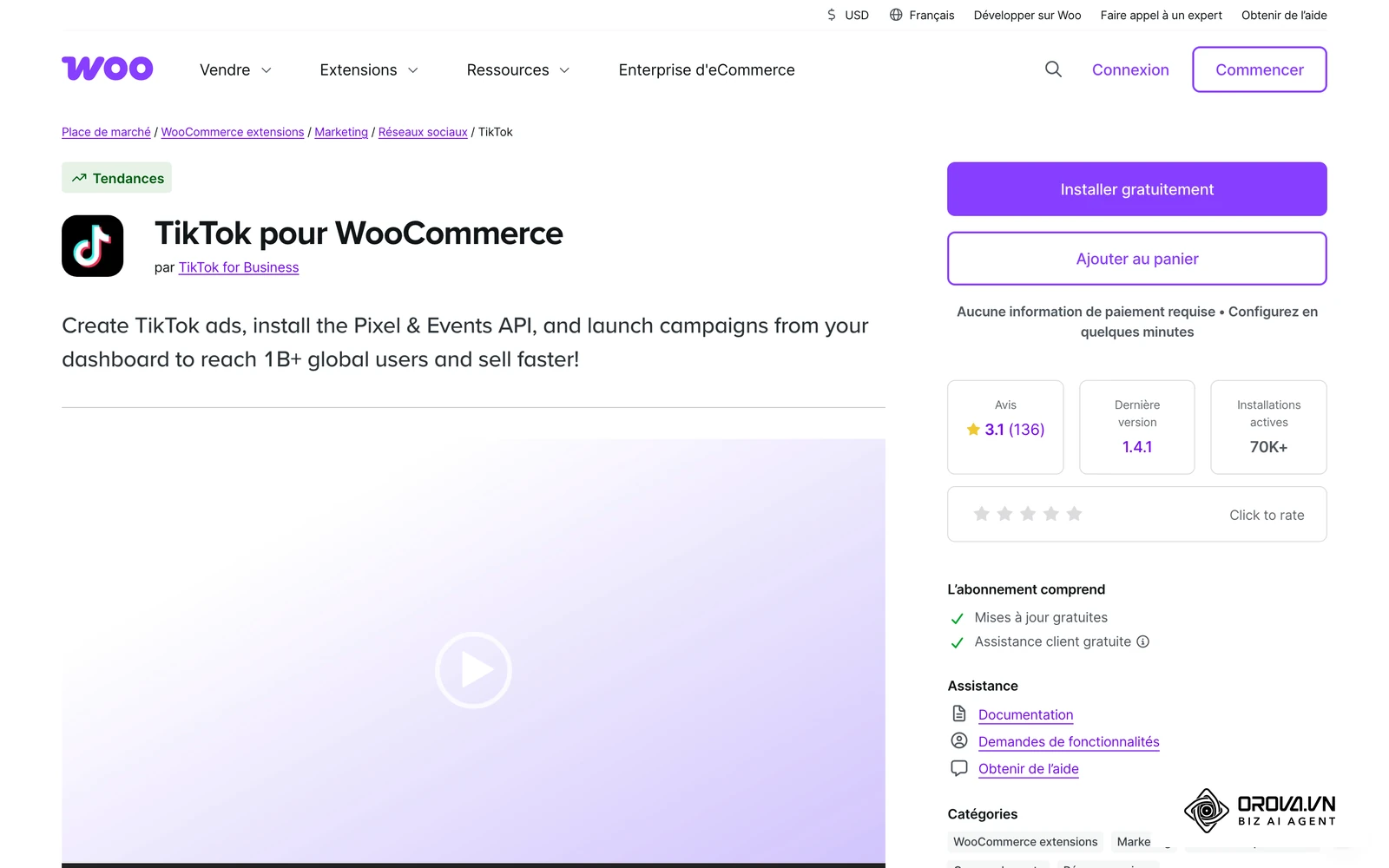Image resolution: width=1389 pixels, height=868 pixels.
Task: Open the search magnifier icon
Action: click(1053, 69)
